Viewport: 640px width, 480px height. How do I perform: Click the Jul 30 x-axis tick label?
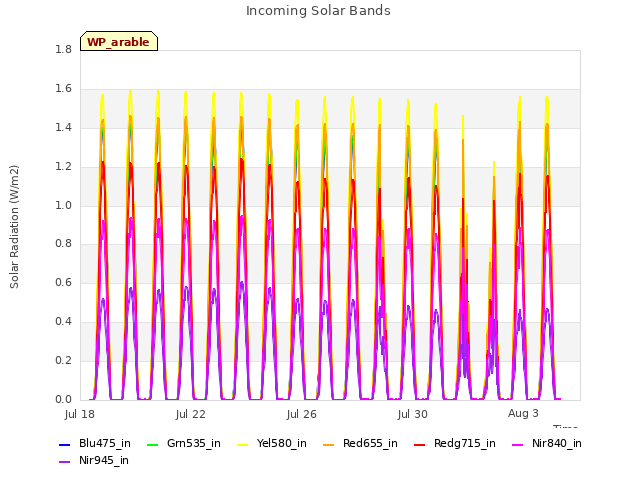click(413, 414)
